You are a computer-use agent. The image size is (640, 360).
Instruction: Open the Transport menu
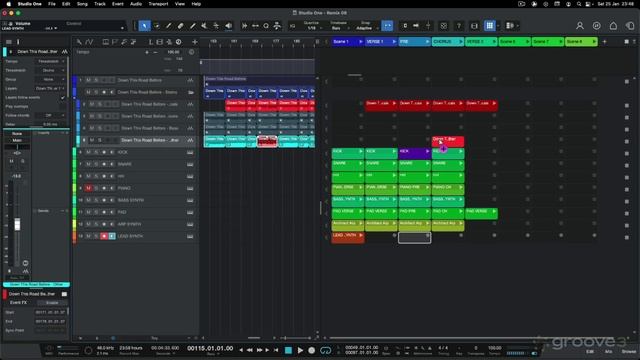pyautogui.click(x=158, y=4)
